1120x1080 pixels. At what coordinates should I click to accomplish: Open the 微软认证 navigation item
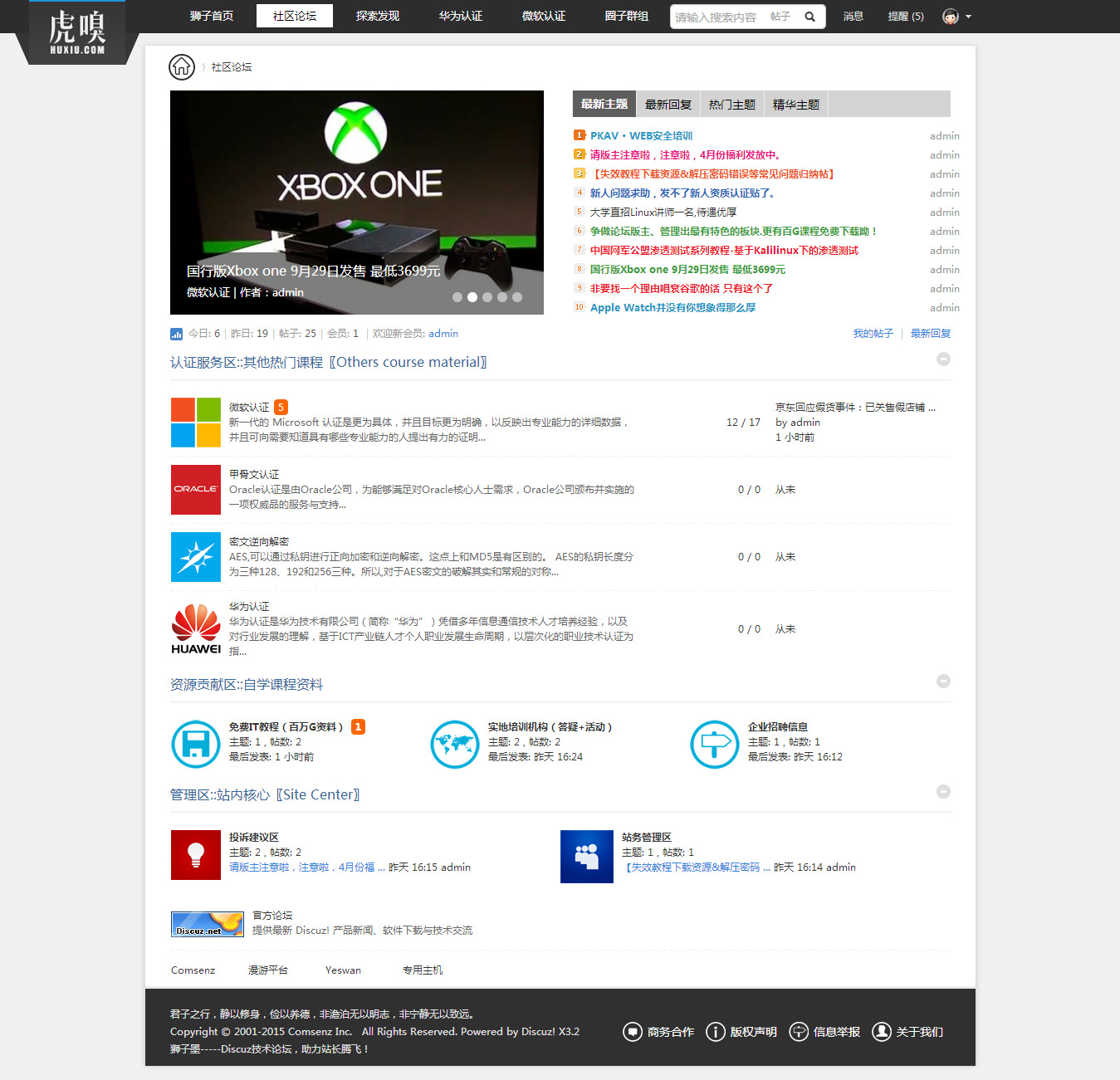[x=544, y=16]
